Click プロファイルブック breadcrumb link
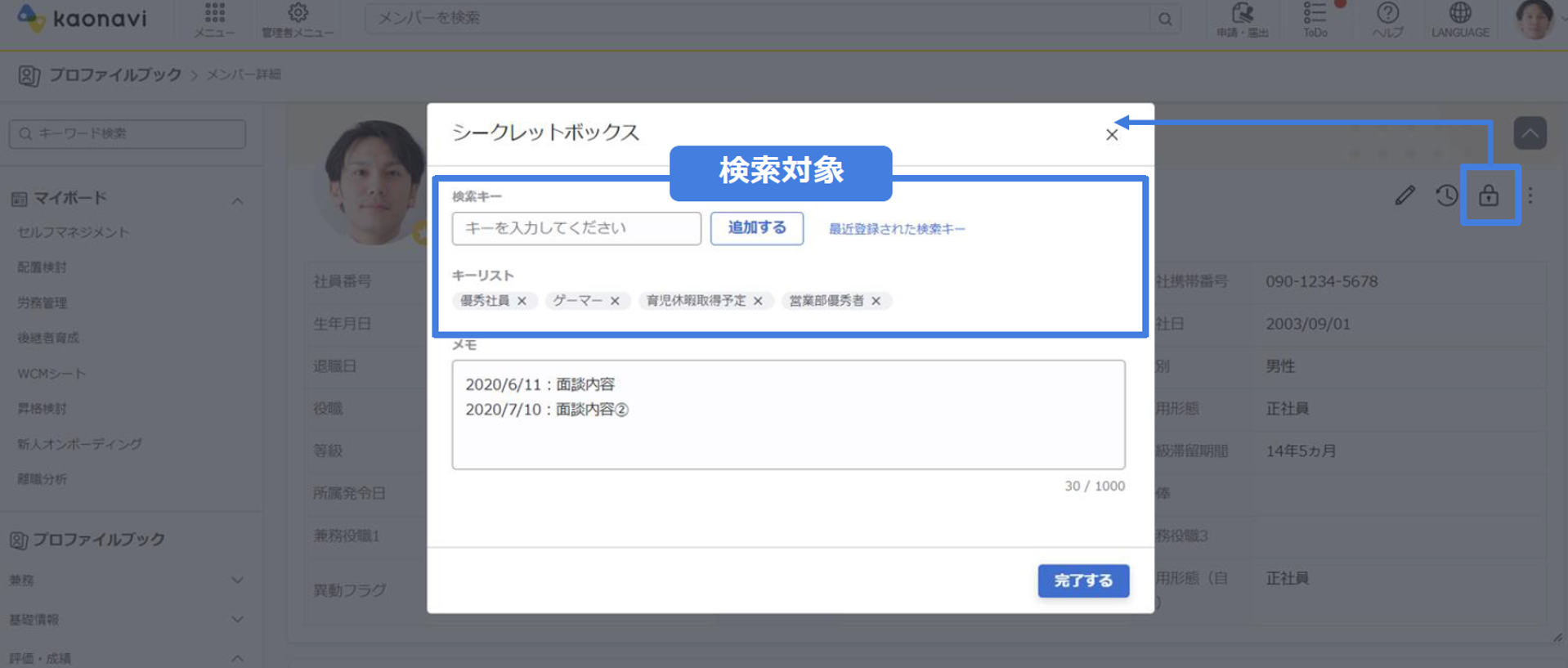 tap(115, 74)
